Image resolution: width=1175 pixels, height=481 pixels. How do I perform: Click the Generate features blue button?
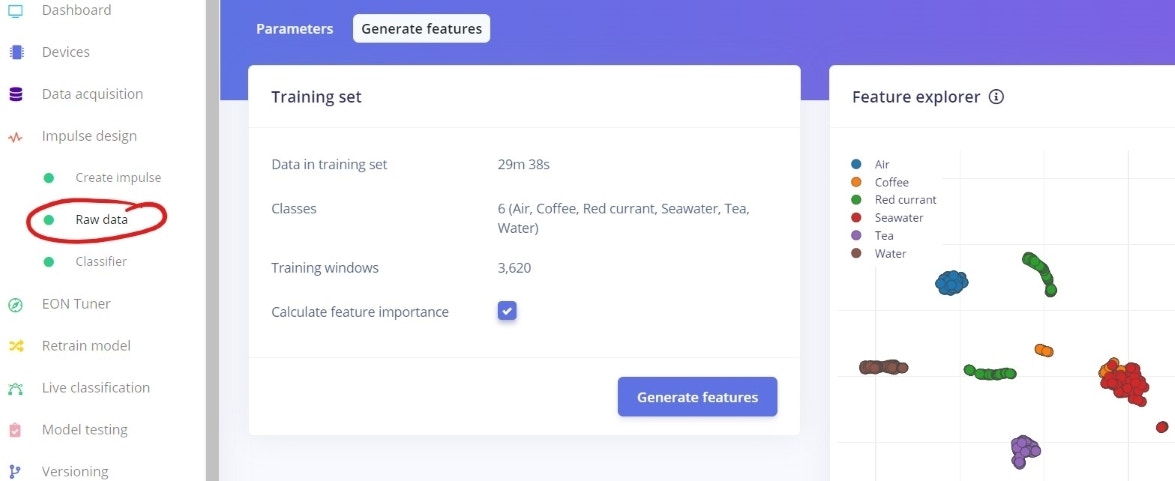click(698, 397)
